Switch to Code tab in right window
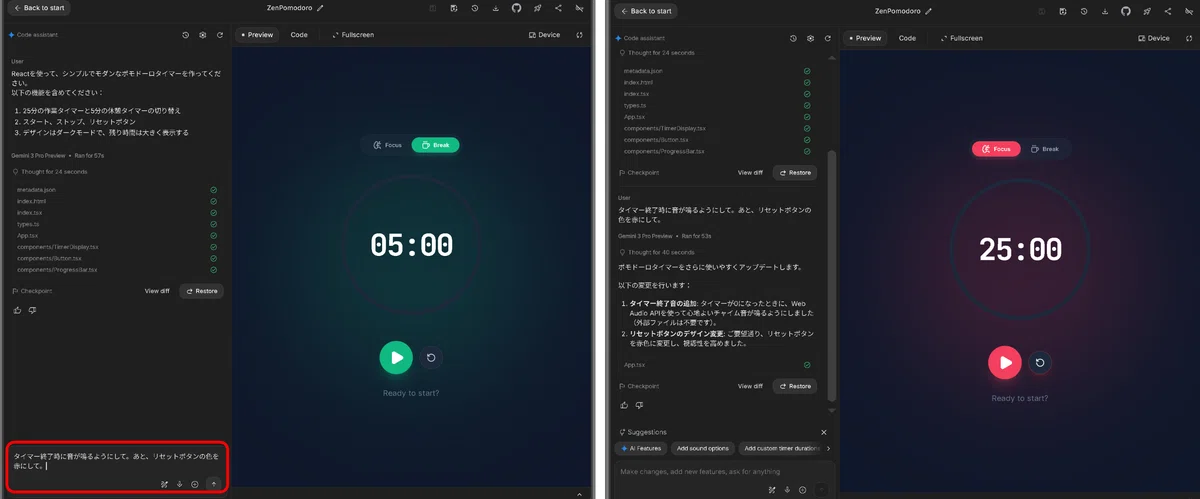 coord(907,38)
